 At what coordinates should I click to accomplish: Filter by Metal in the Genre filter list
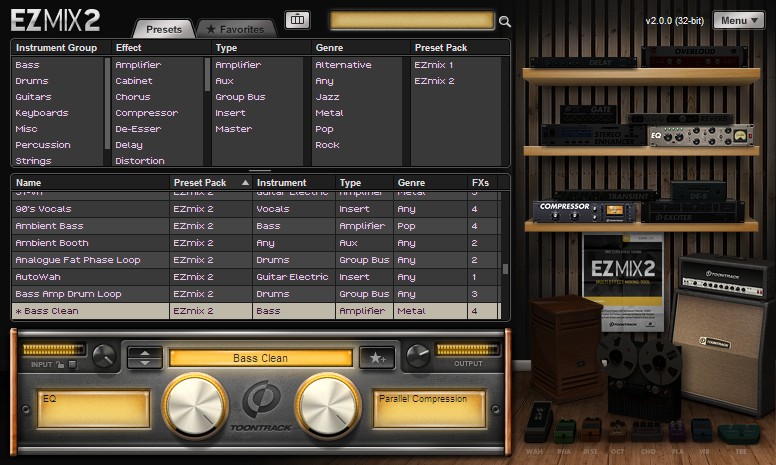click(x=329, y=113)
